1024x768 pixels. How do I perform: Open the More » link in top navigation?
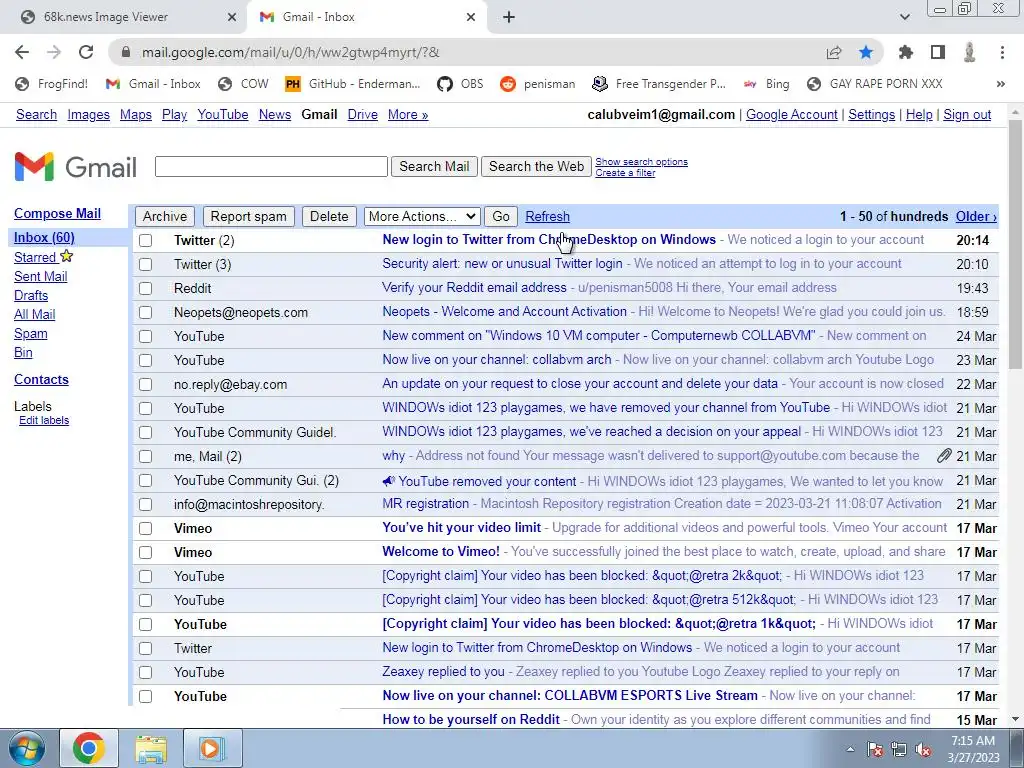[x=408, y=114]
